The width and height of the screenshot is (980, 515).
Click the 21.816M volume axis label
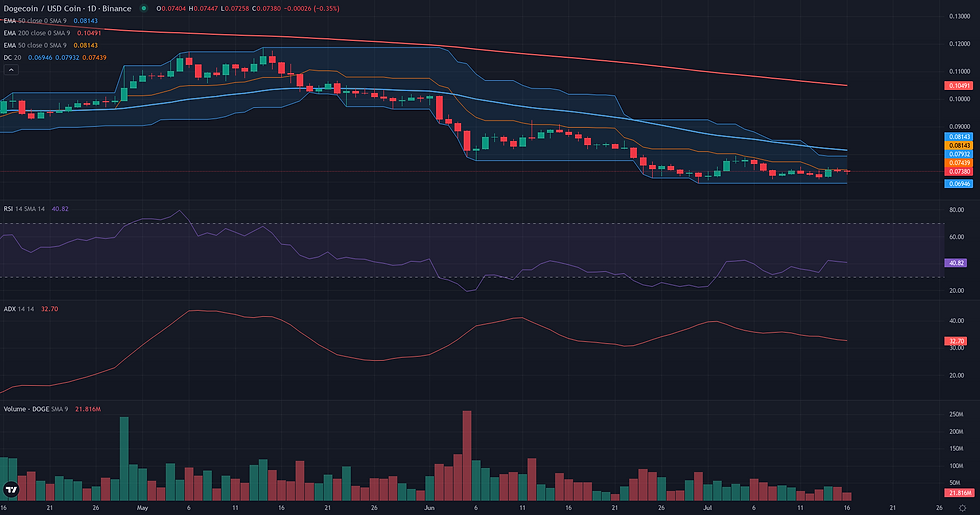(959, 493)
